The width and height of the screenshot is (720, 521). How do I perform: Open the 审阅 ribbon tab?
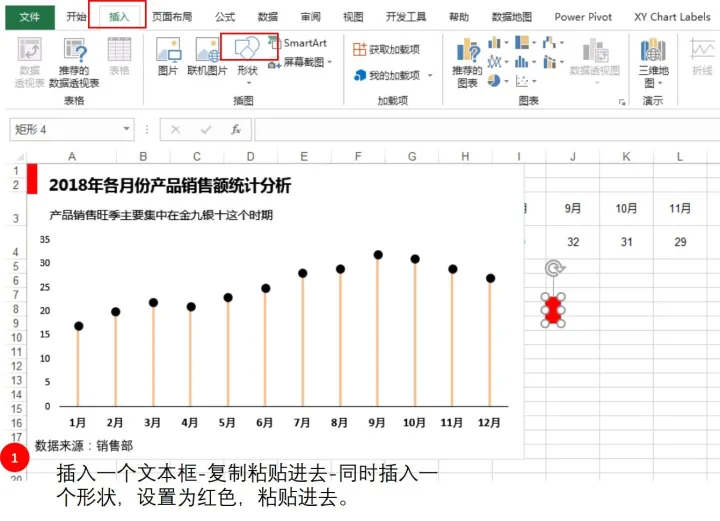coord(310,17)
